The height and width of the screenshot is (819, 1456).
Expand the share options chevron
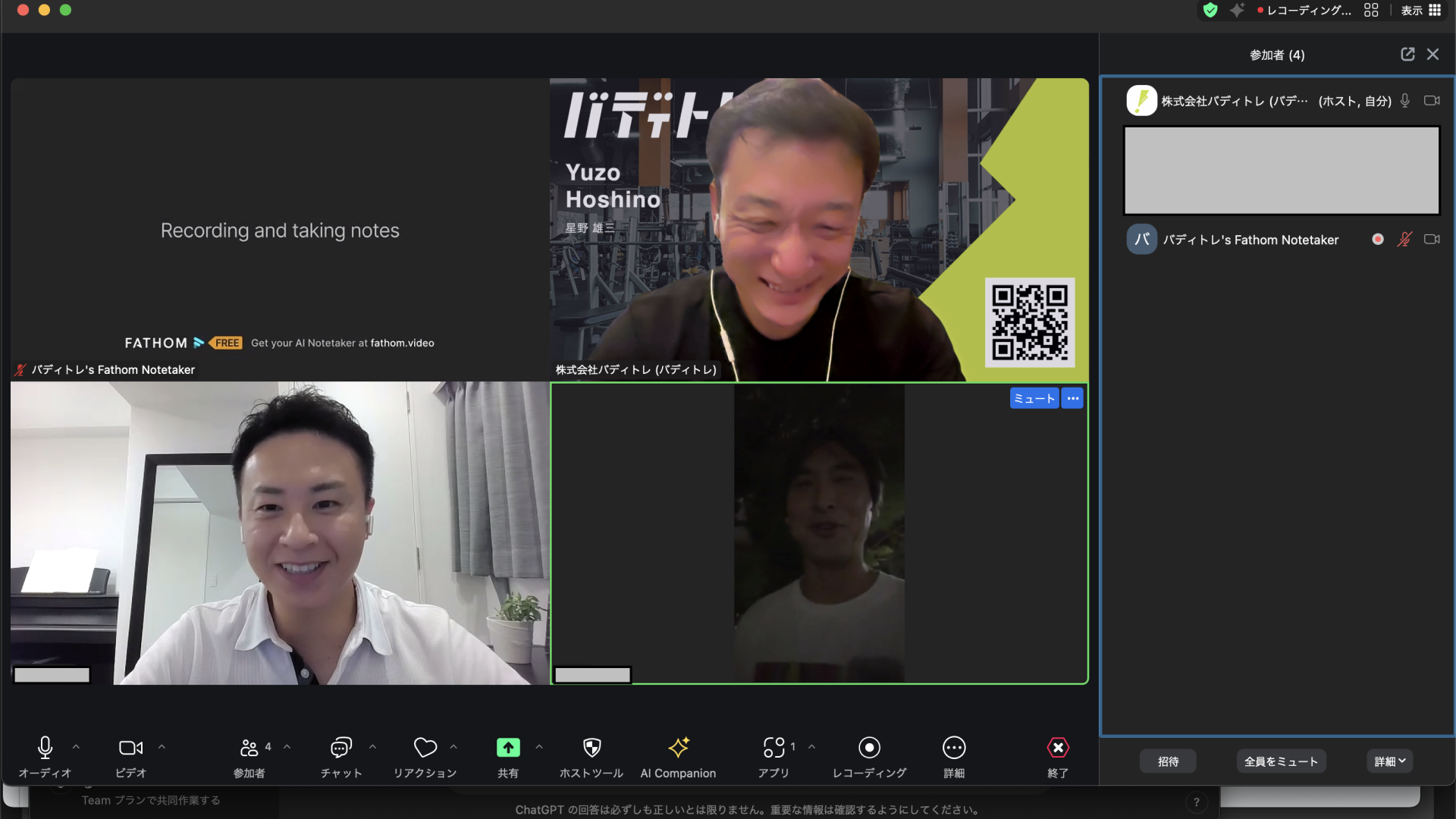(x=539, y=747)
